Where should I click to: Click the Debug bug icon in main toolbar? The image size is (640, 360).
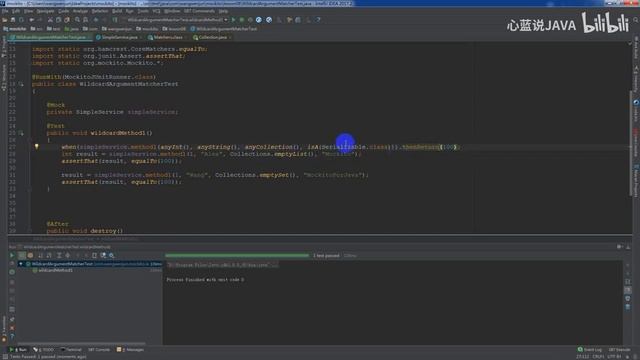point(242,20)
